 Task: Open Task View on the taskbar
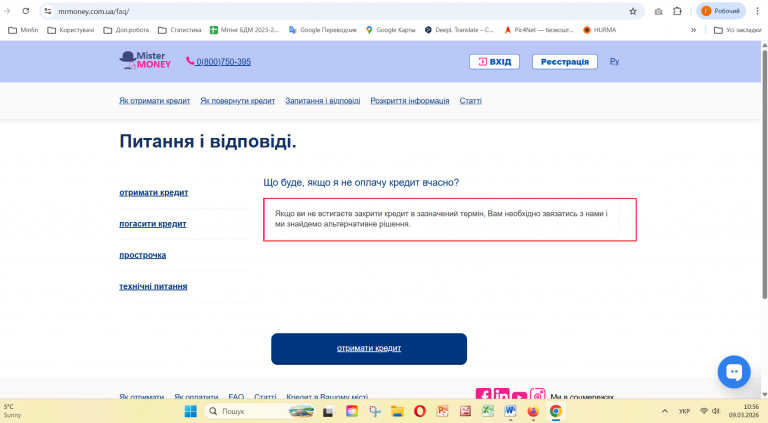[x=328, y=411]
